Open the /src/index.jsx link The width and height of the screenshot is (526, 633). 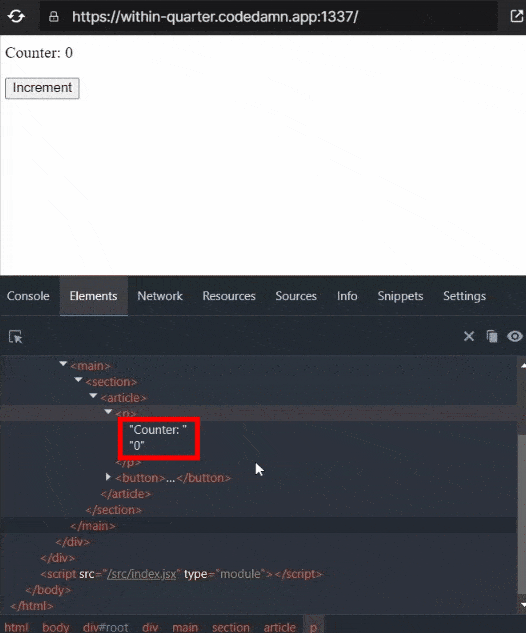(142, 574)
